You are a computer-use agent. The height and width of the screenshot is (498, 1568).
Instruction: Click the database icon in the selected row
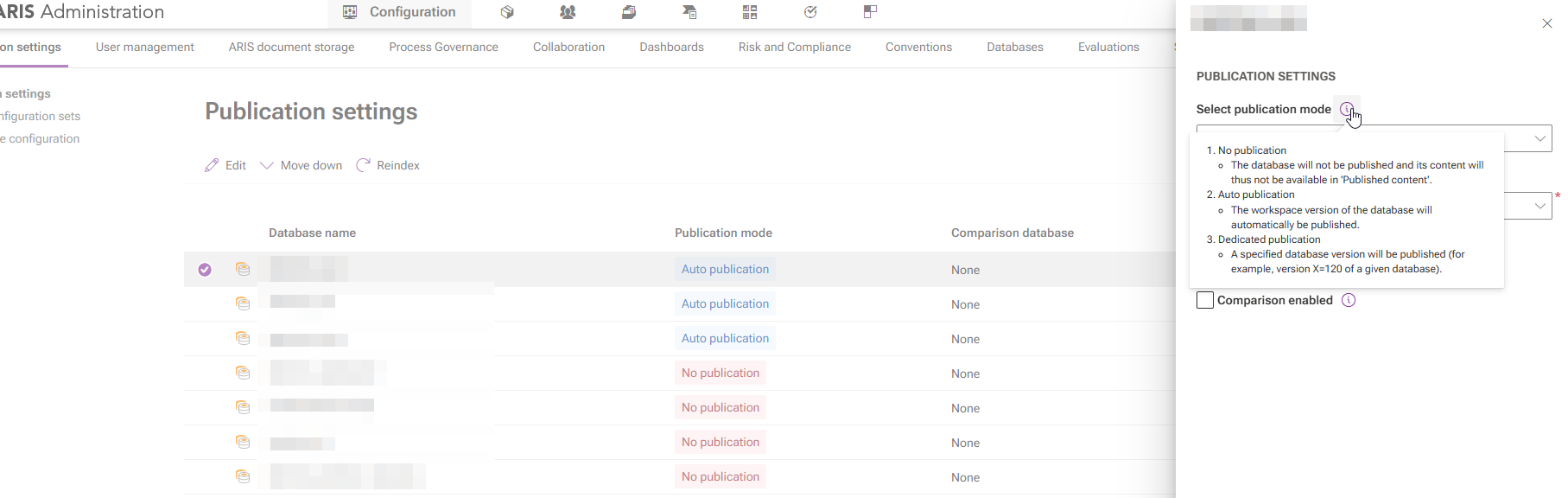tap(243, 270)
